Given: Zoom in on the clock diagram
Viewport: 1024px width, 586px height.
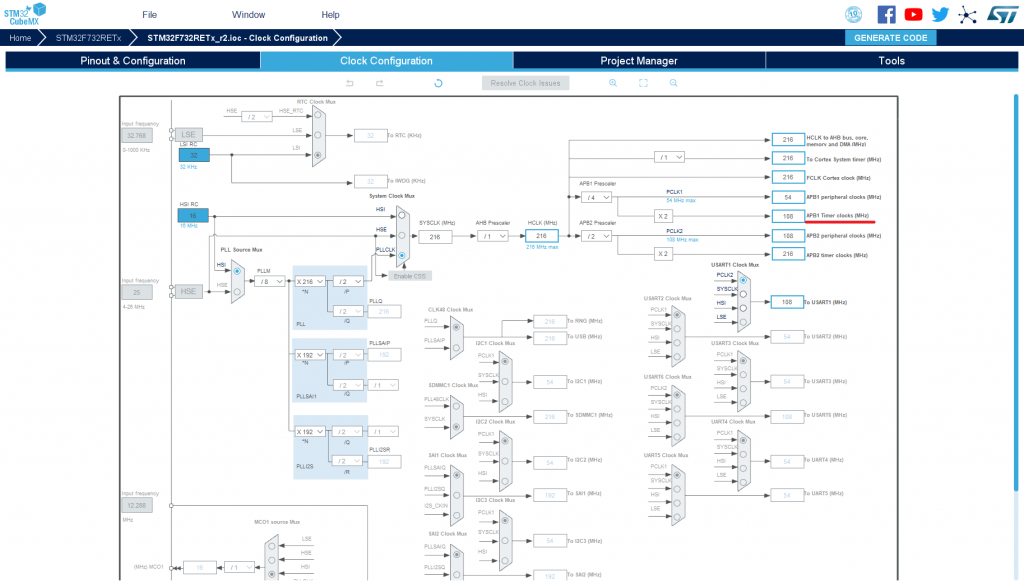Looking at the screenshot, I should click(613, 83).
